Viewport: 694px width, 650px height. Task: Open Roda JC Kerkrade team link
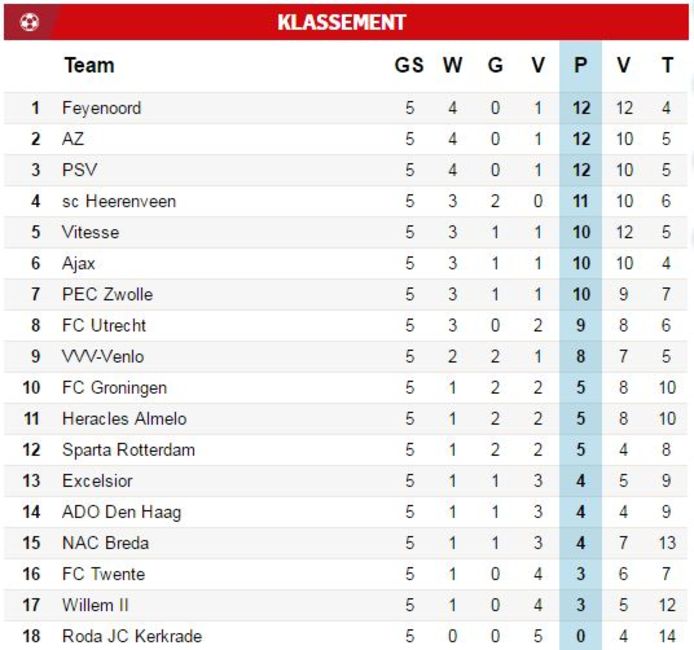131,636
